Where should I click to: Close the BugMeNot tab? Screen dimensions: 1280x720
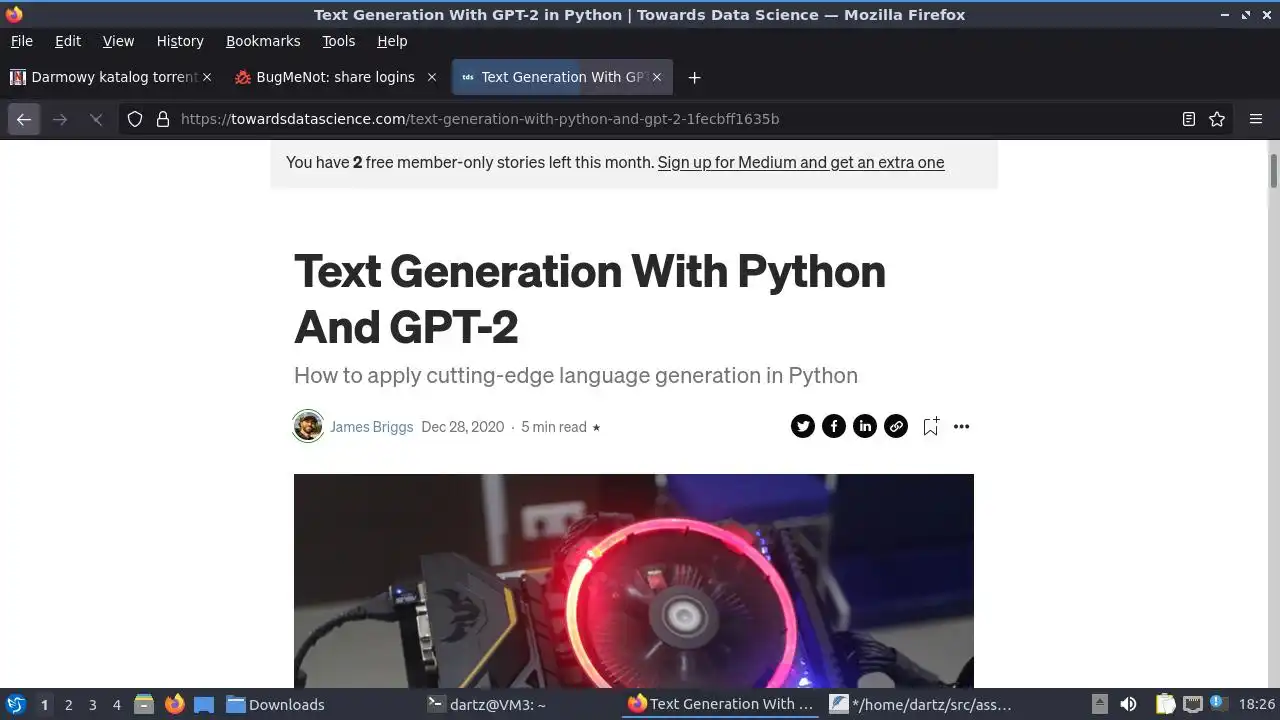point(432,77)
